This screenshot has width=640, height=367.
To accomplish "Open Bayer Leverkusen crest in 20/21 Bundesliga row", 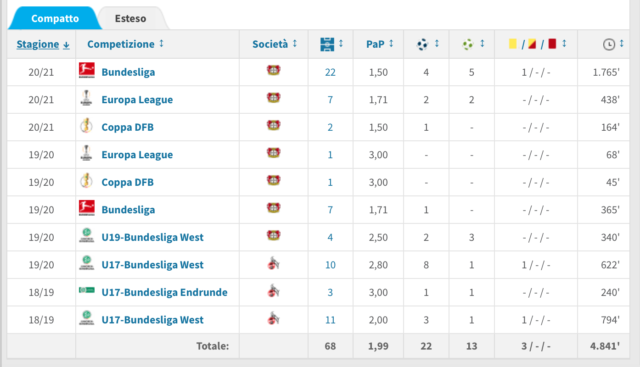I will (273, 71).
